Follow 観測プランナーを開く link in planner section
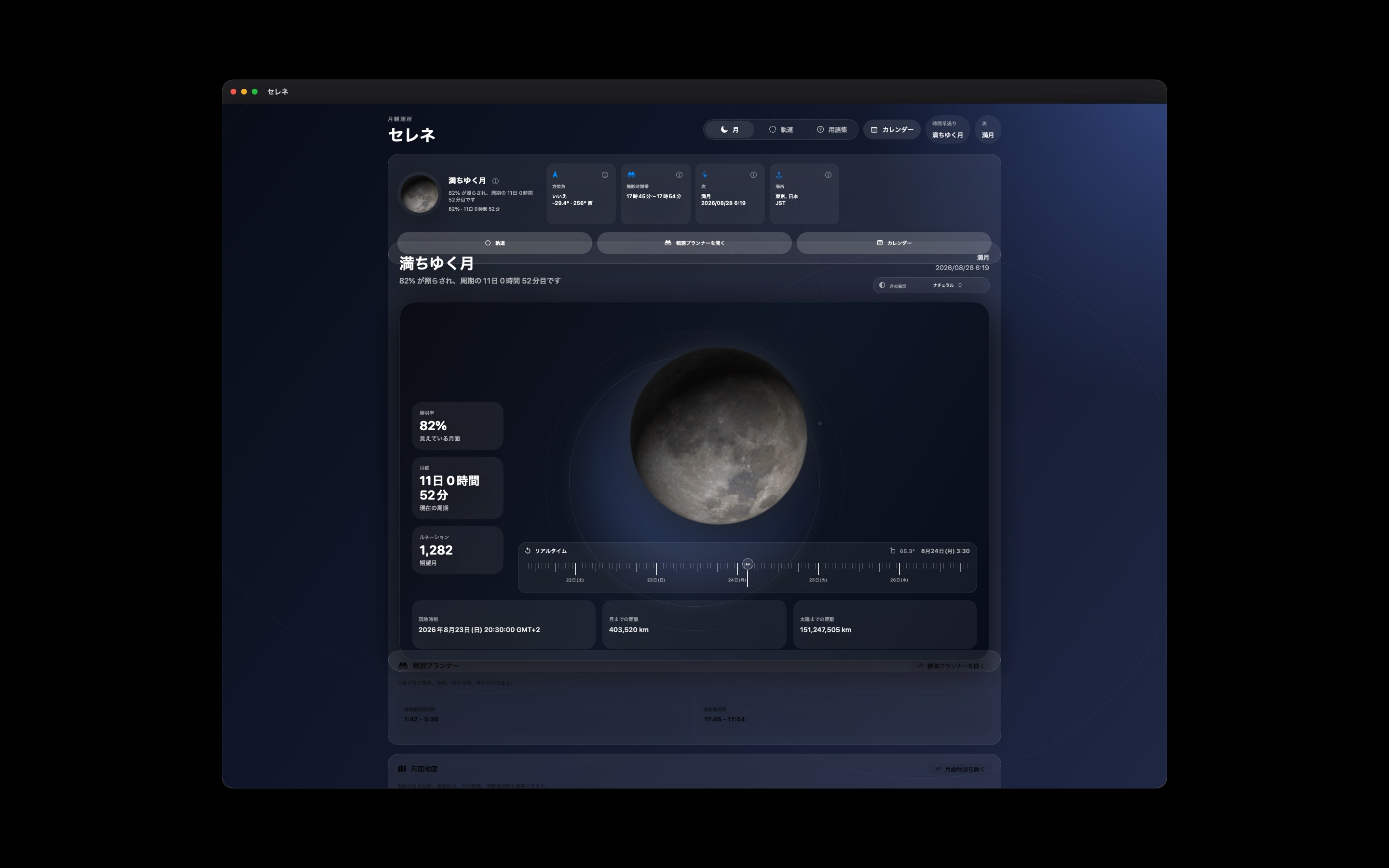The width and height of the screenshot is (1389, 868). pos(951,666)
